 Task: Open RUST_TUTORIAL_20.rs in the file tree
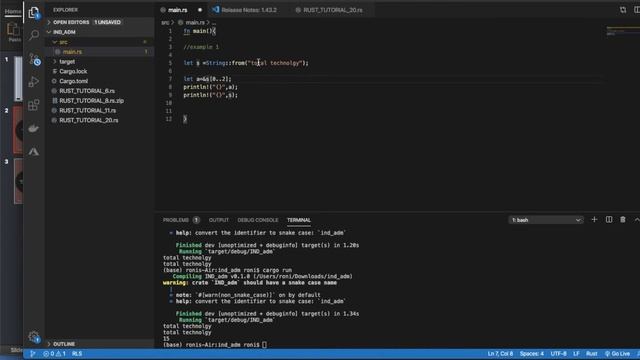coord(89,120)
